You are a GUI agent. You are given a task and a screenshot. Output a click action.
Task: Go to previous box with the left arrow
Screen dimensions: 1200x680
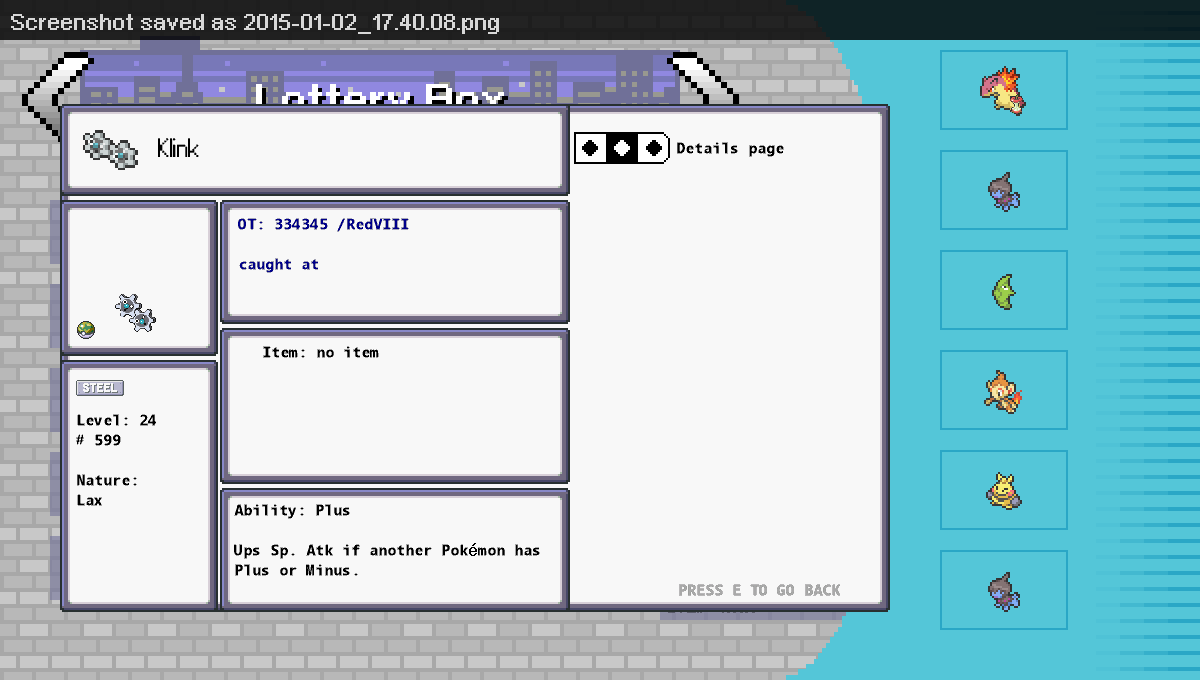click(45, 90)
